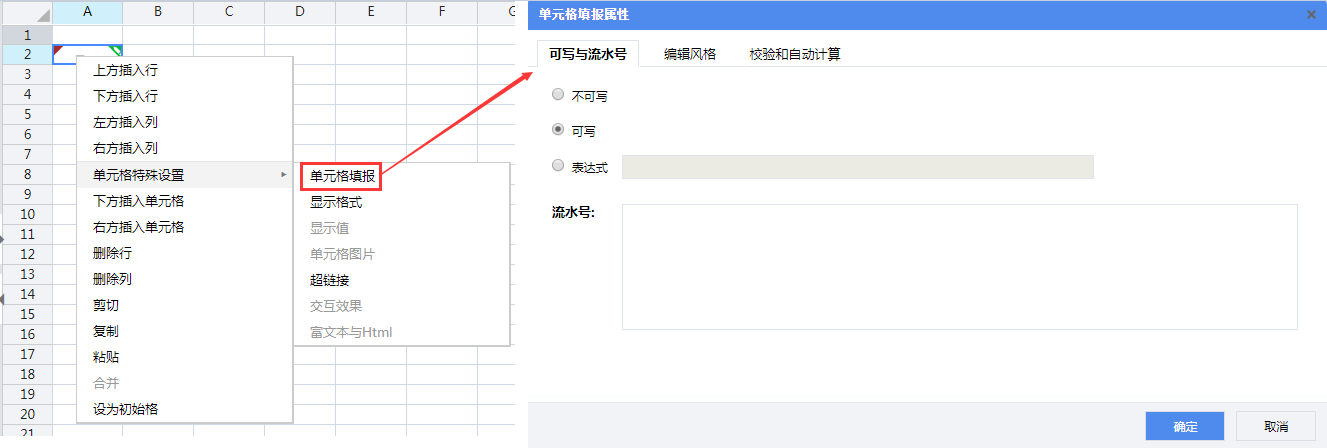Choose 单元格填报 from the submenu
This screenshot has width=1327, height=448.
[342, 176]
